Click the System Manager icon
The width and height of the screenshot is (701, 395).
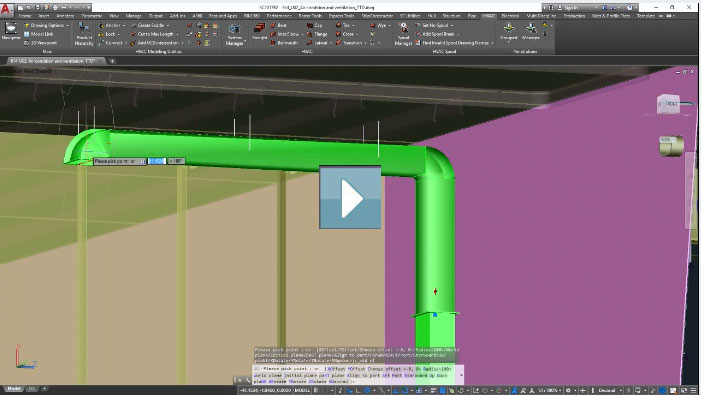[x=234, y=34]
